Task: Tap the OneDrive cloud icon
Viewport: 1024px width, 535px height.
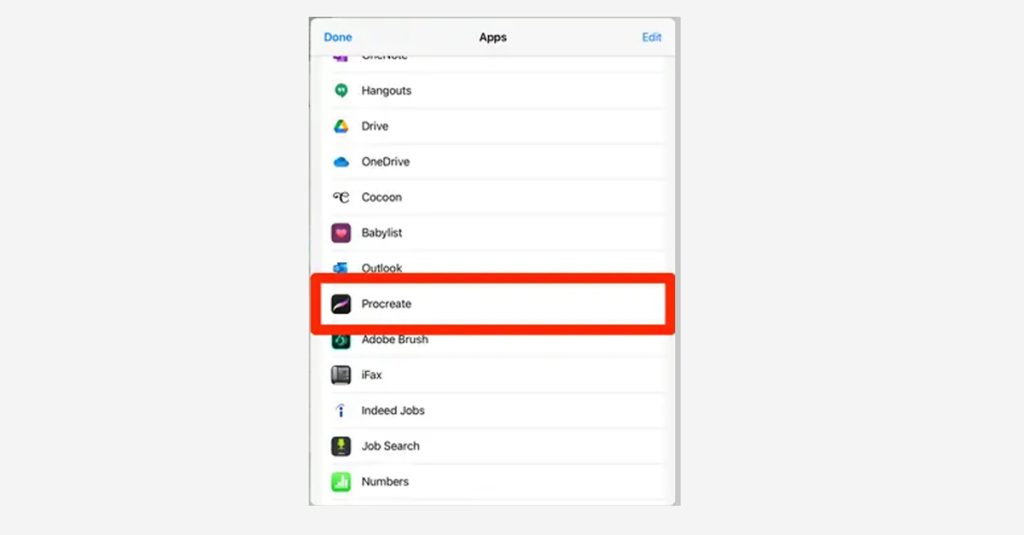Action: (x=341, y=162)
